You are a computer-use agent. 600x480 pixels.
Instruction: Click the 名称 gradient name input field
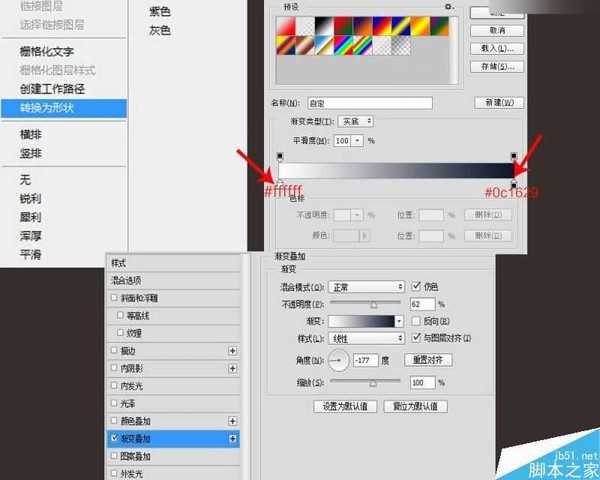point(370,102)
